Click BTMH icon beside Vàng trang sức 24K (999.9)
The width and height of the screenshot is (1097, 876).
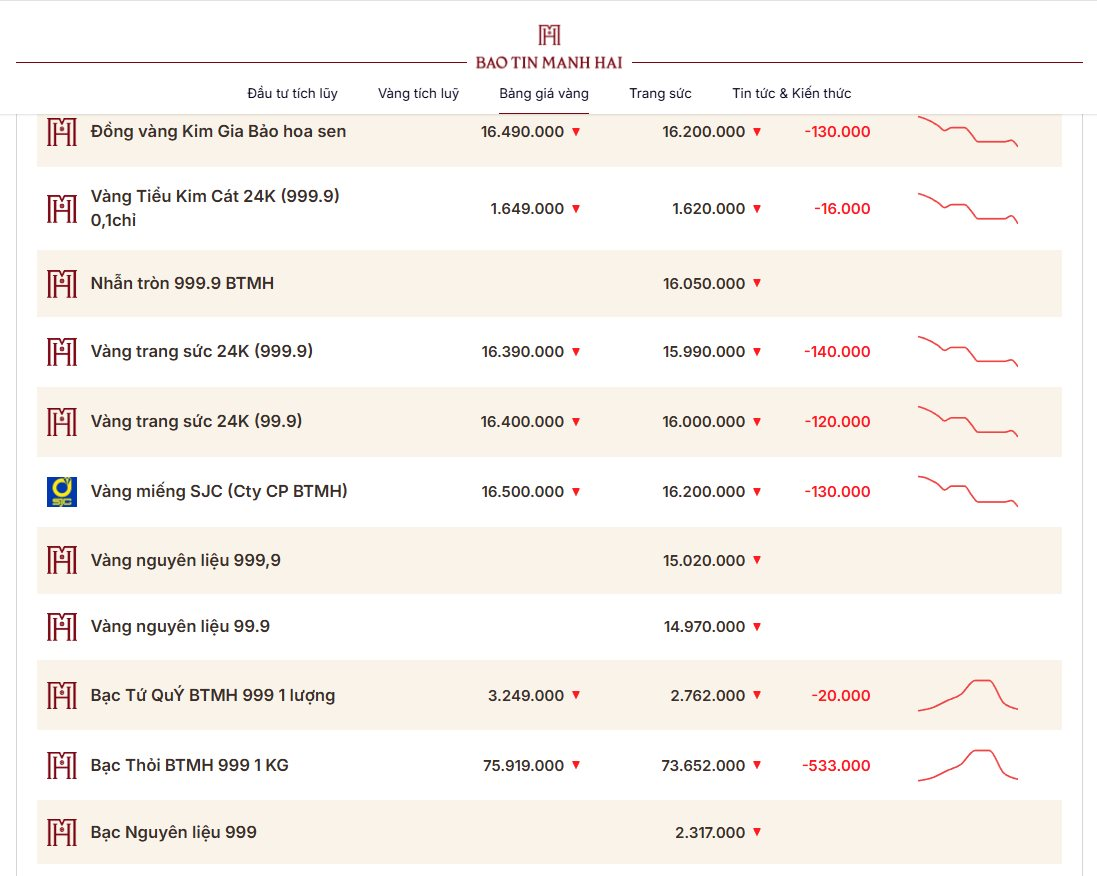coord(62,351)
